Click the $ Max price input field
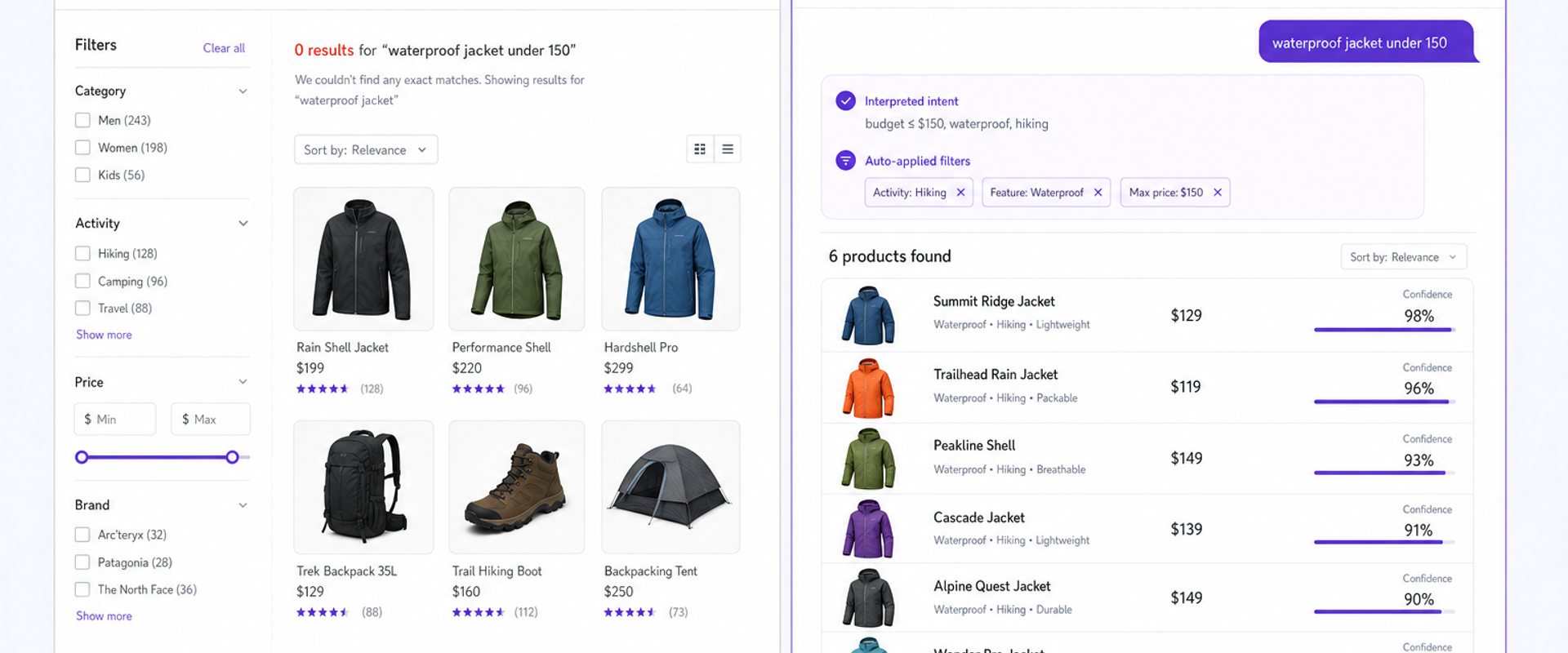Screen dimensions: 1568x653 click(211, 419)
